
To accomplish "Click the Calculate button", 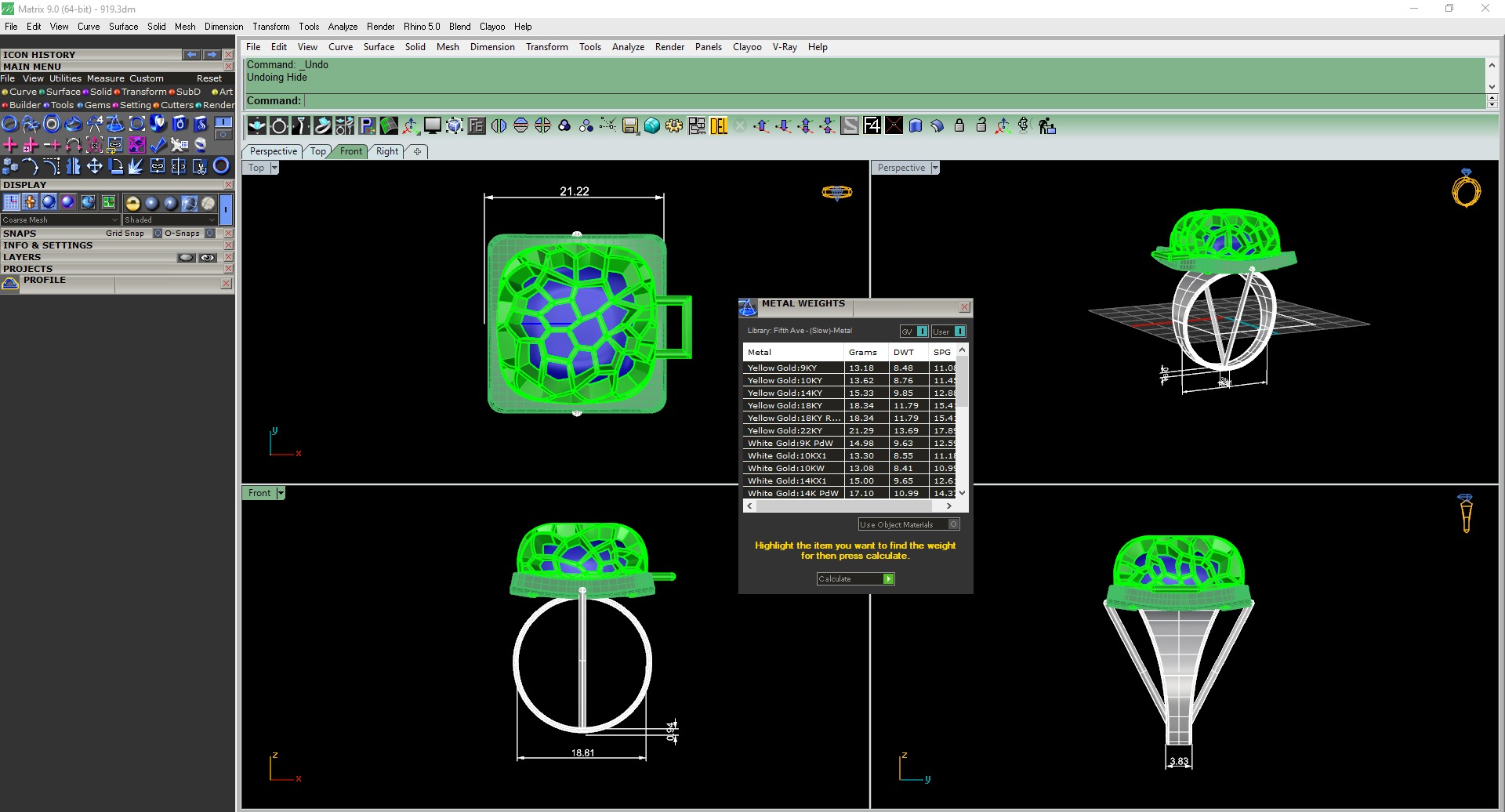I will 855,578.
